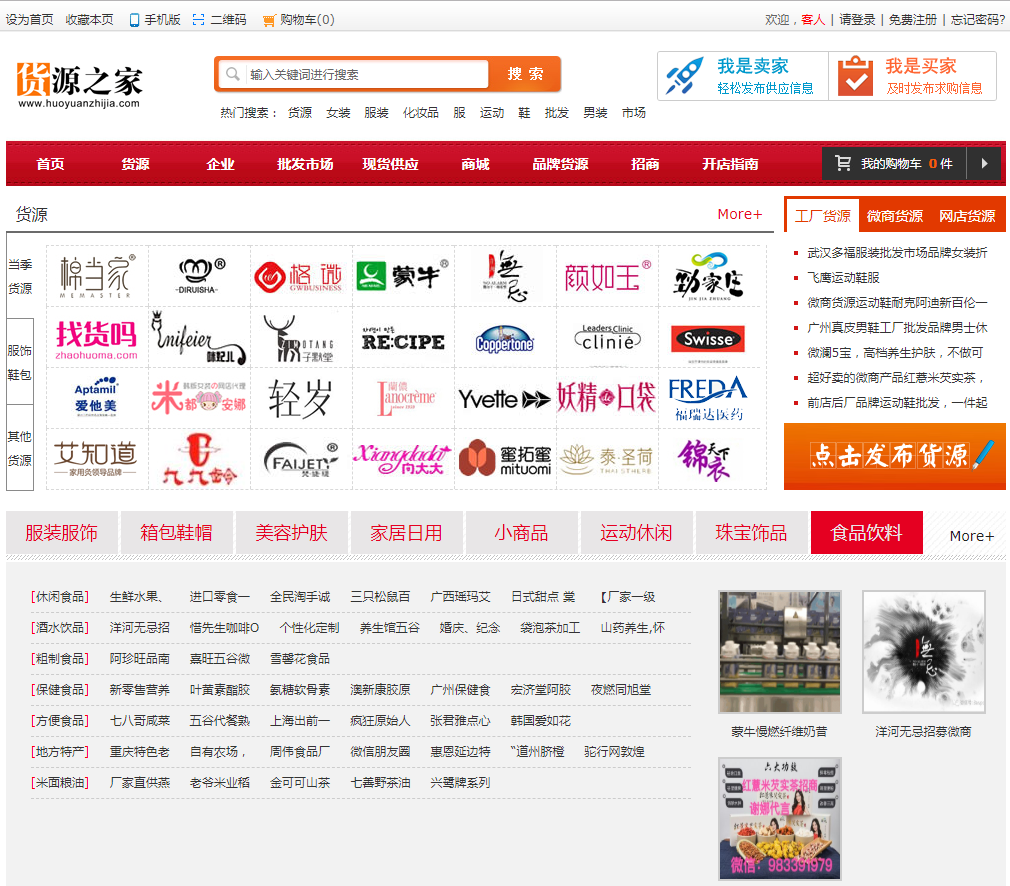Screen dimensions: 1010x886
Task: Open the Aptamil 爱他美 logo
Action: click(x=97, y=398)
